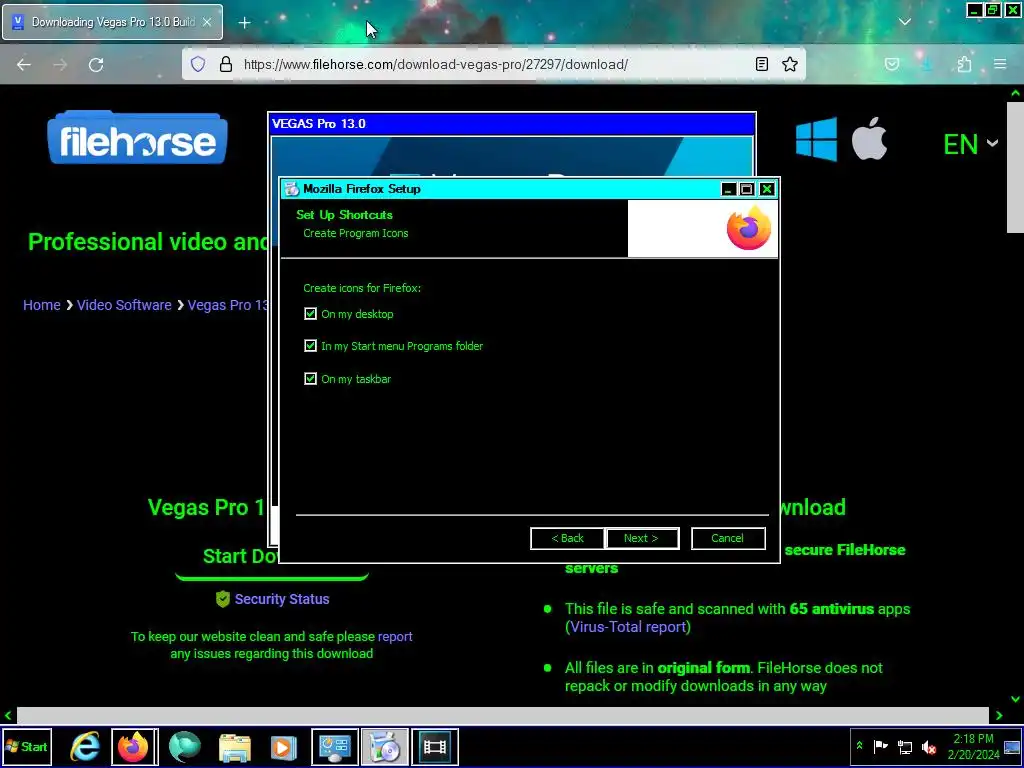Viewport: 1024px width, 768px height.
Task: Expand the EN language dropdown
Action: point(970,144)
